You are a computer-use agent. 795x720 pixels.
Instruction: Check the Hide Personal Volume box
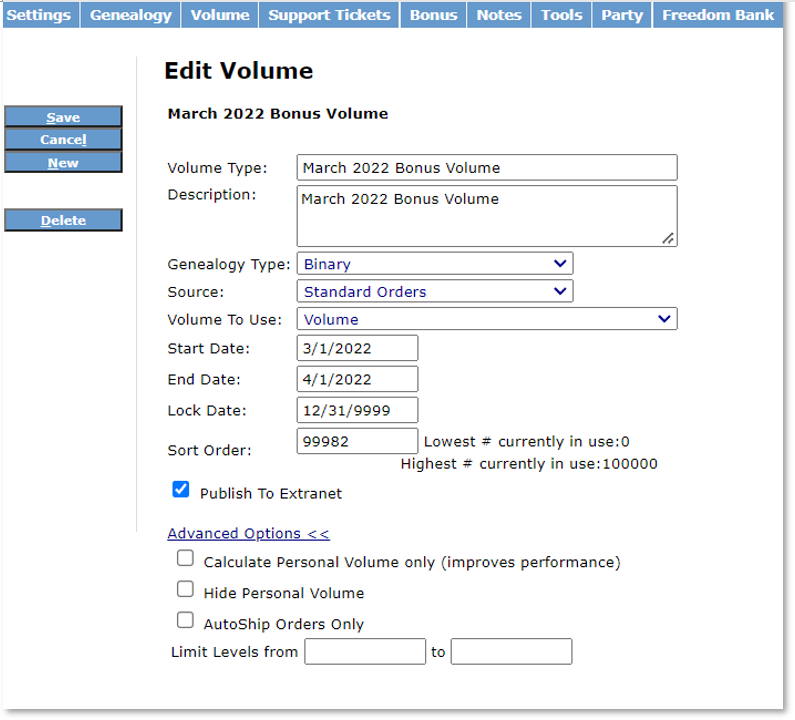[185, 590]
